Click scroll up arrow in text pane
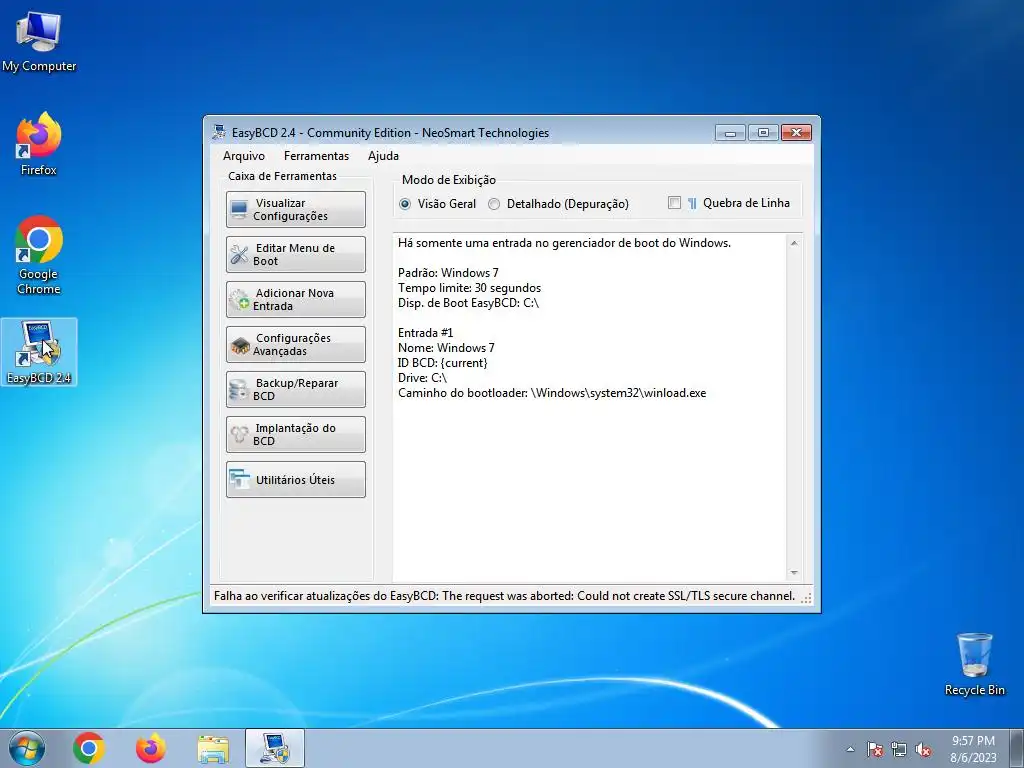Screen dimensions: 1024x768 coord(794,243)
